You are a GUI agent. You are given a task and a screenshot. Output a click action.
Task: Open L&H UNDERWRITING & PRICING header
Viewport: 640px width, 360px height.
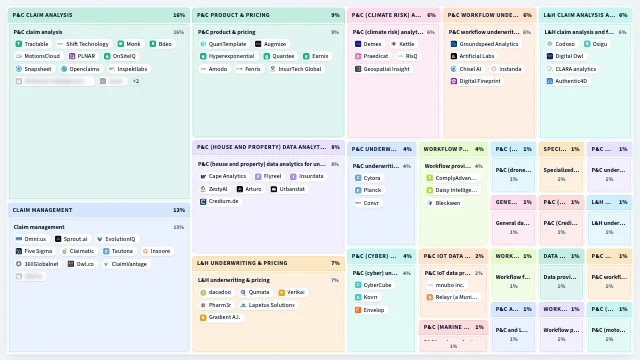click(269, 263)
